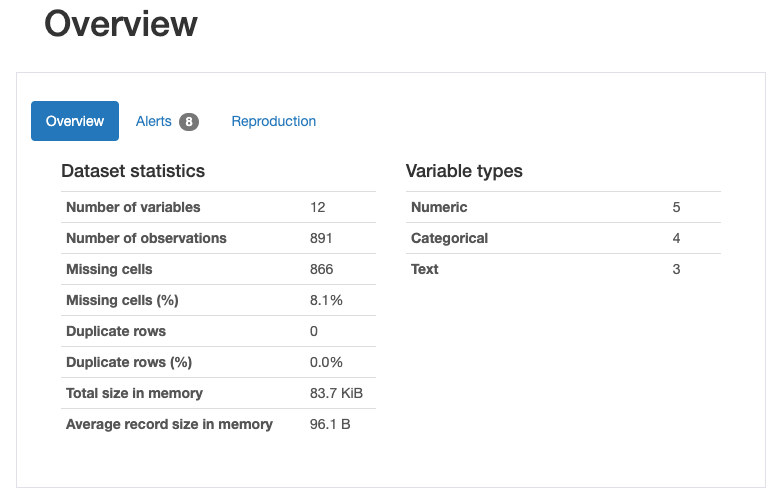Click the observations value 891
The height and width of the screenshot is (501, 778).
(321, 238)
